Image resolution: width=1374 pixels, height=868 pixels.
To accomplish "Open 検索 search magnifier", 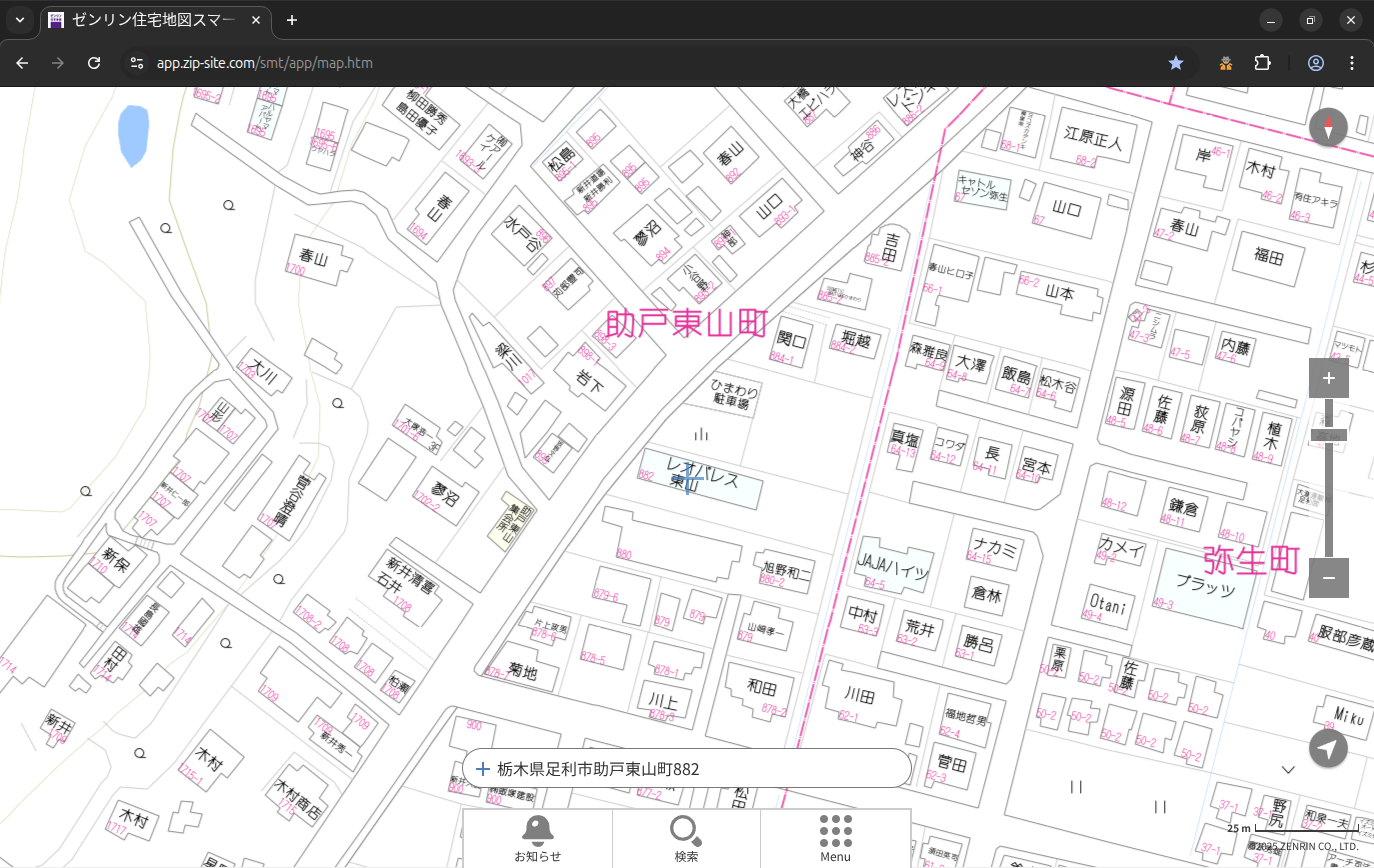I will [686, 837].
